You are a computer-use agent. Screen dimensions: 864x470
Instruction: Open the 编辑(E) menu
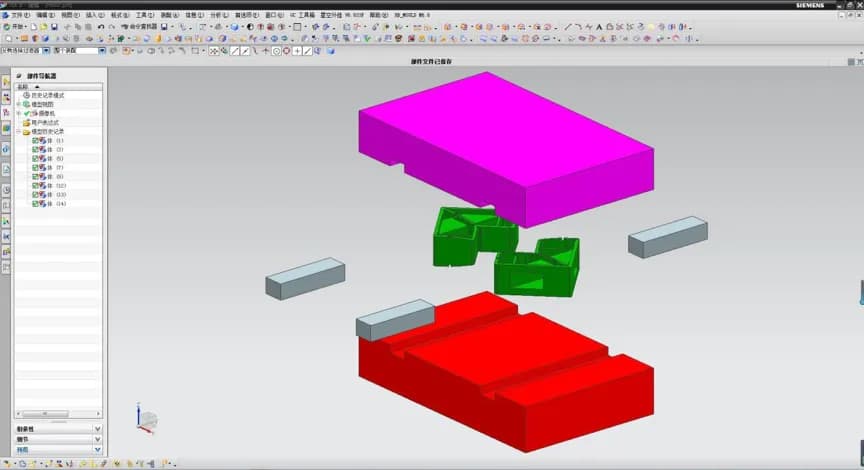click(x=45, y=15)
